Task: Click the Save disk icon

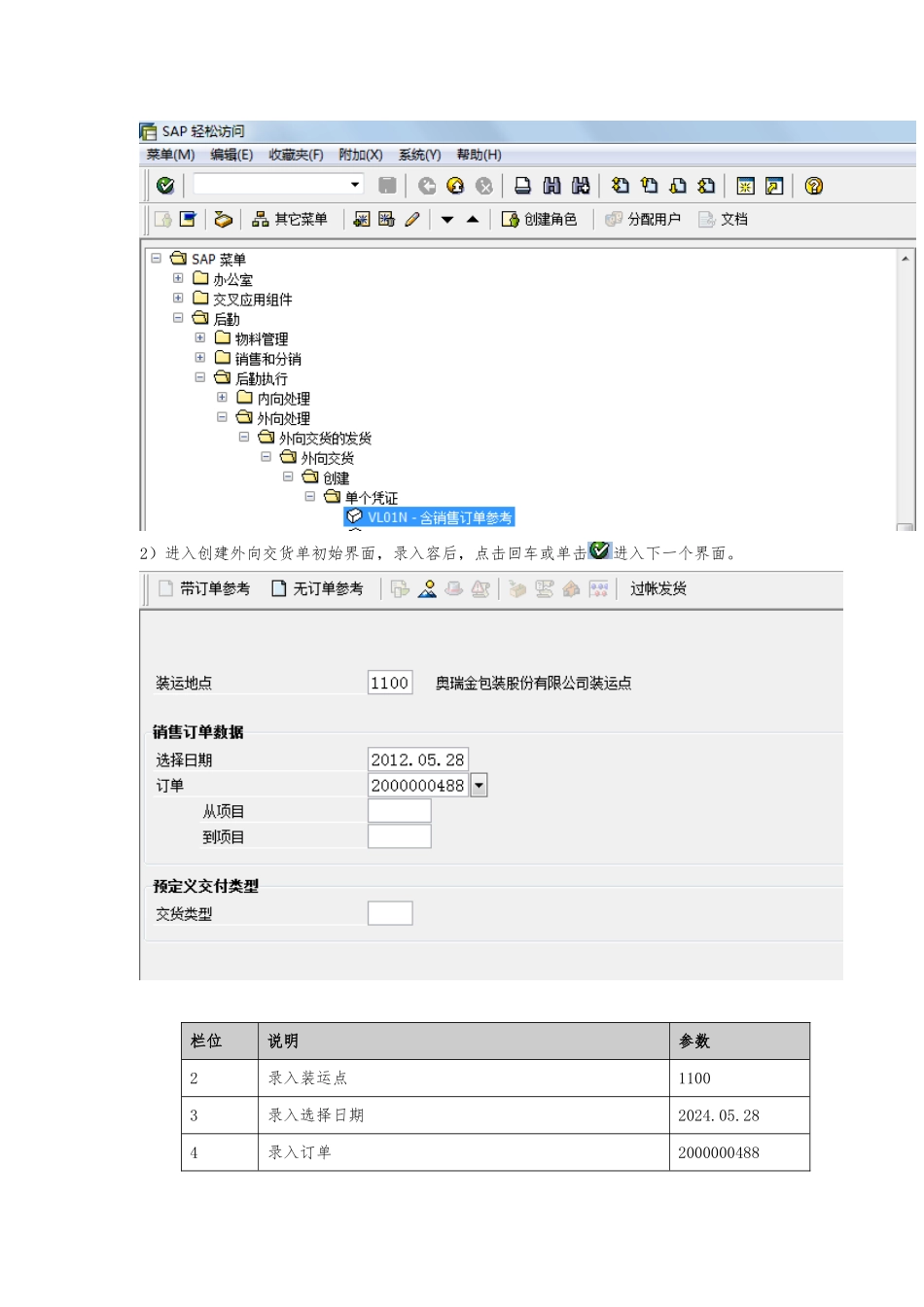Action: click(387, 185)
